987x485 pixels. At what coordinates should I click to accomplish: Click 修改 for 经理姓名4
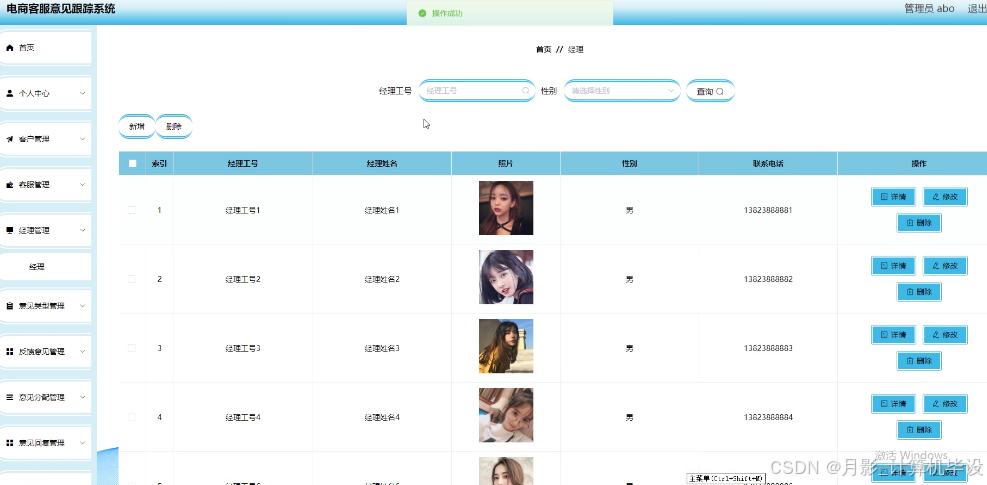[945, 404]
